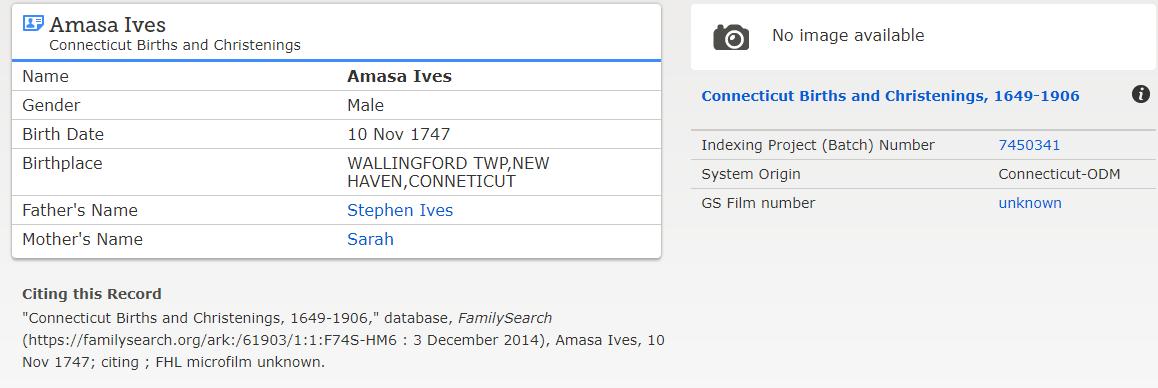Screen dimensions: 1158x388
Task: Click the Connecticut Births and Christenings subtitle
Action: coord(175,45)
